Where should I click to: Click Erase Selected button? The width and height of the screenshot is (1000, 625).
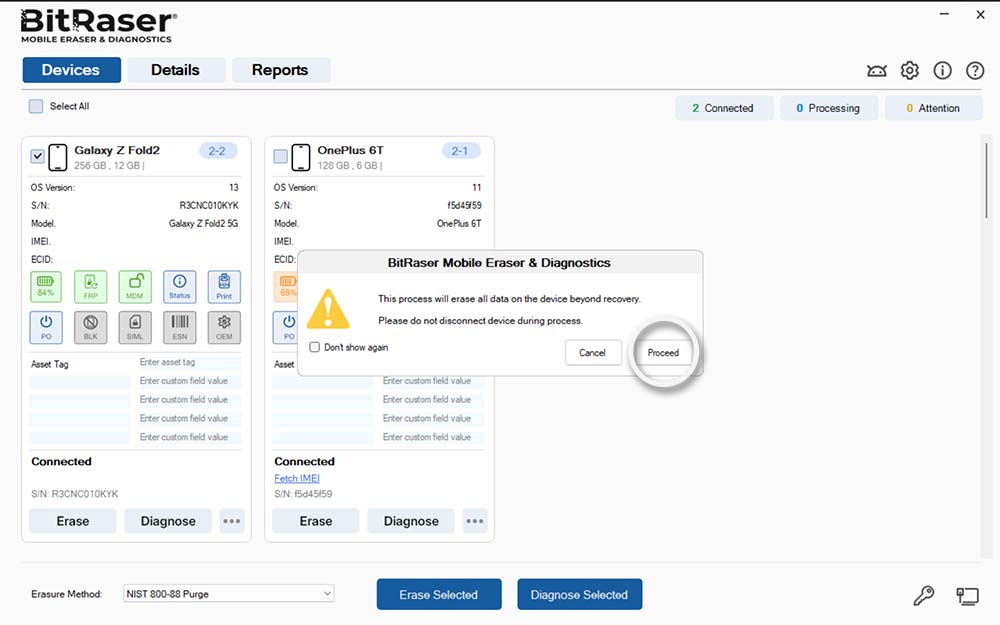point(439,594)
